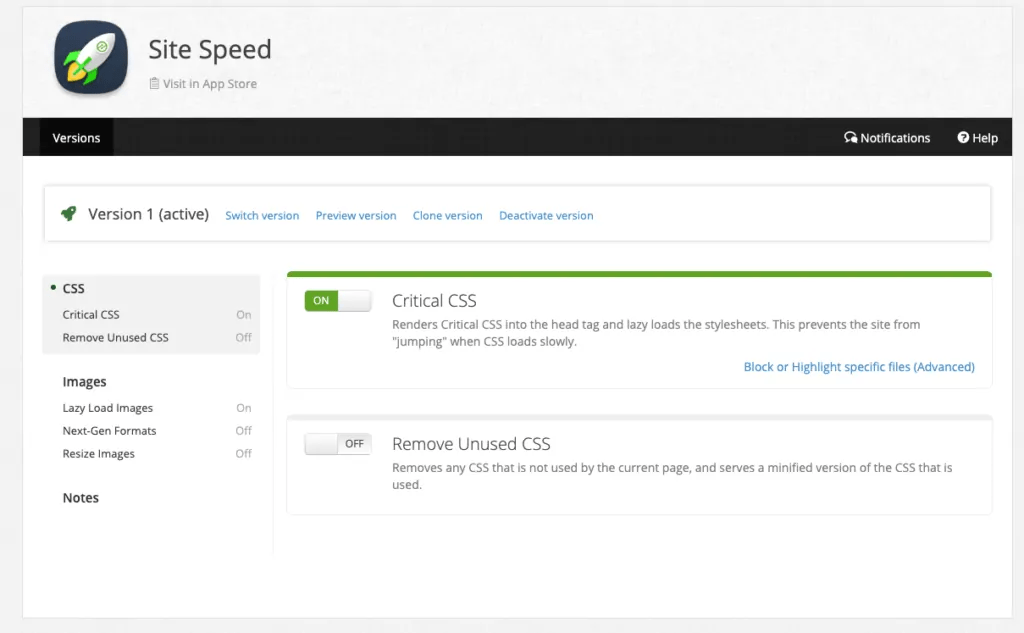This screenshot has width=1024, height=633.
Task: Click the Site Speed page title
Action: [210, 50]
